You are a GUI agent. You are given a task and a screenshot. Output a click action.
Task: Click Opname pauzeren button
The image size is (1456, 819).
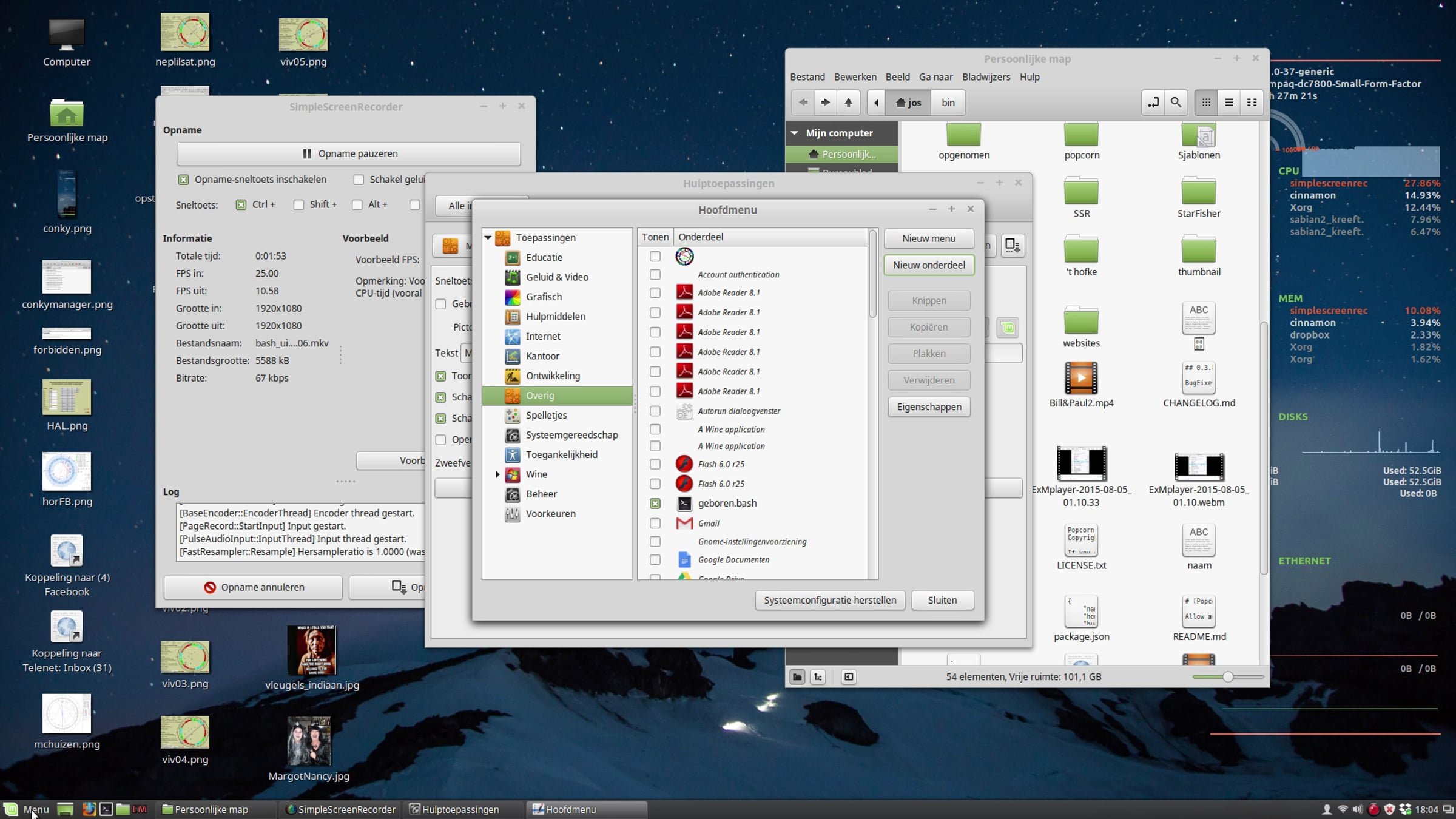coord(349,153)
